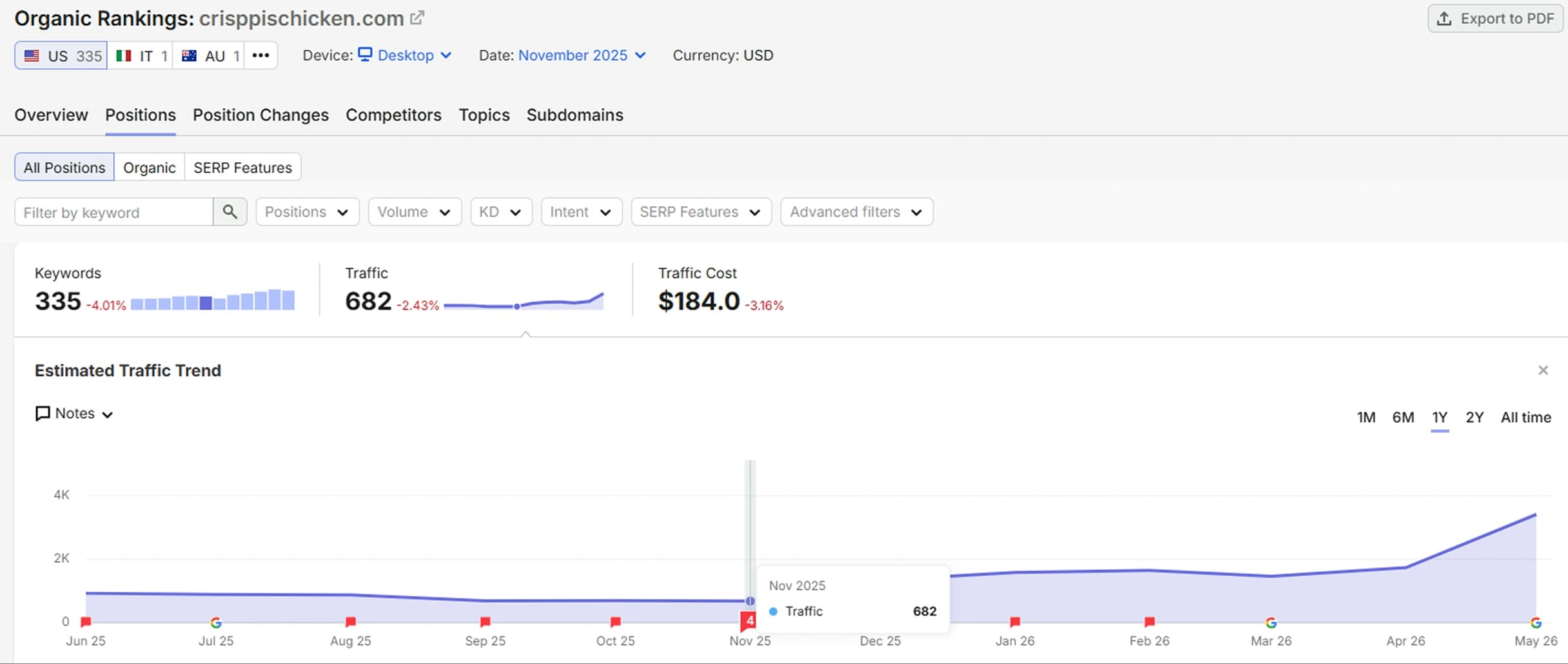Screen dimensions: 1568x664
Task: Switch chart range to 2Y
Action: click(1475, 418)
